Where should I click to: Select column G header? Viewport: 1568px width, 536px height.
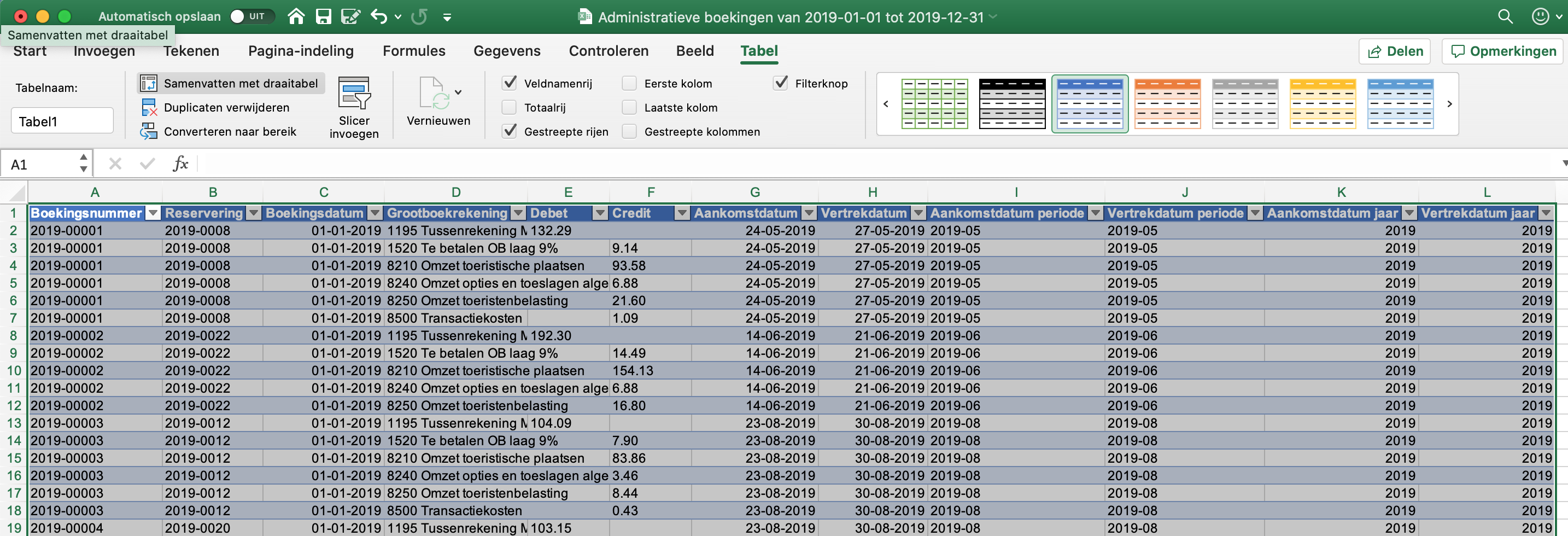[755, 193]
